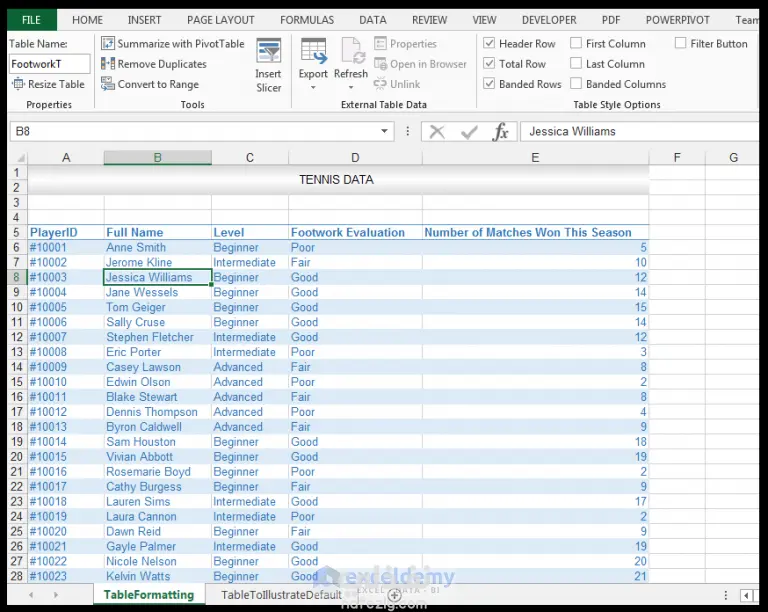Click the Insert Function fx icon
Image resolution: width=768 pixels, height=612 pixels.
(501, 131)
